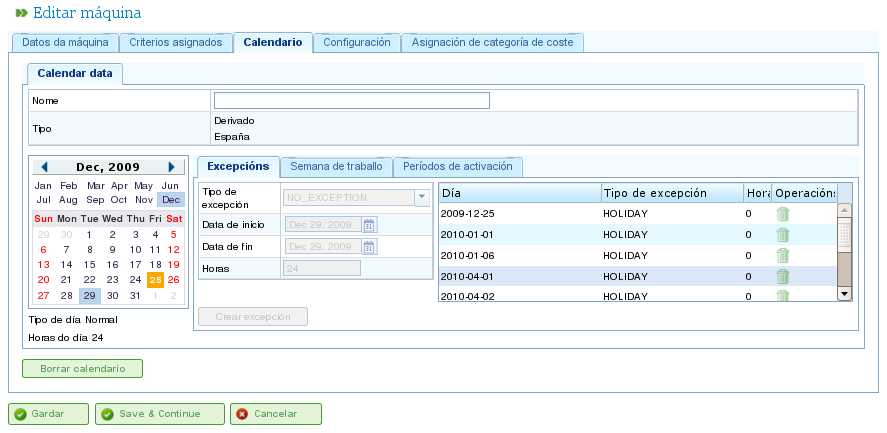
Task: Click the Nome text field
Action: (351, 100)
